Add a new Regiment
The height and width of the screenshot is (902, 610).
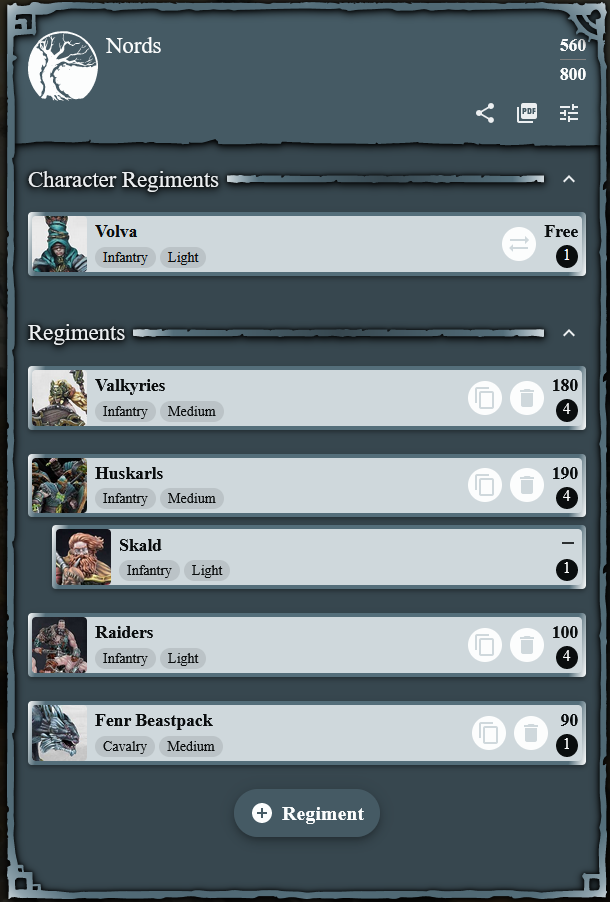point(307,813)
